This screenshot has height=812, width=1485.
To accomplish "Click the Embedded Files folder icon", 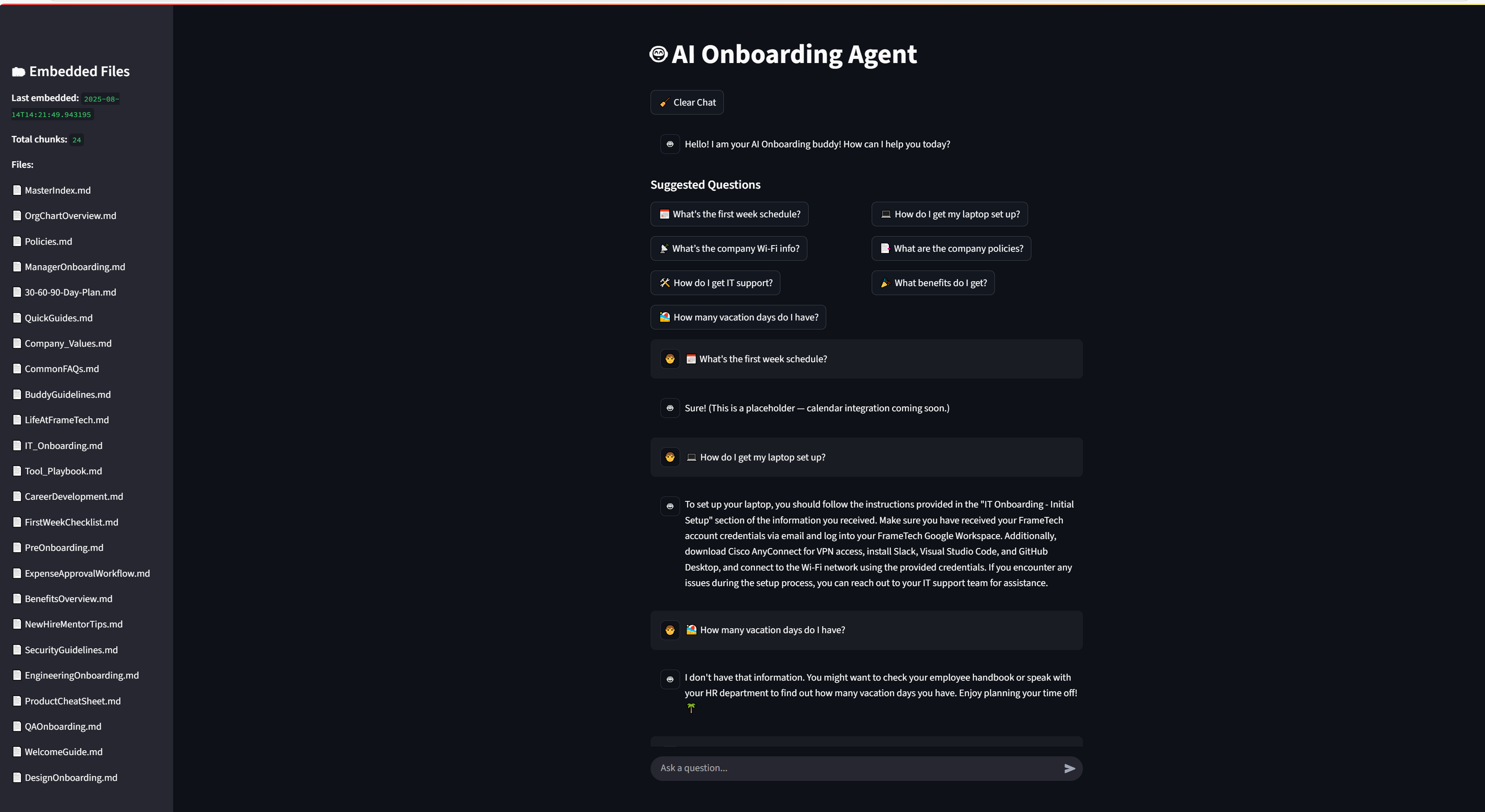I will tap(18, 72).
